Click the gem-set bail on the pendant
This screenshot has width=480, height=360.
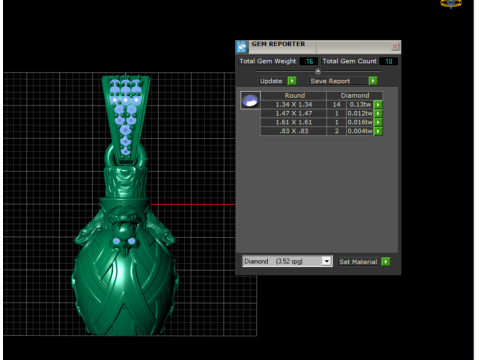[x=126, y=120]
